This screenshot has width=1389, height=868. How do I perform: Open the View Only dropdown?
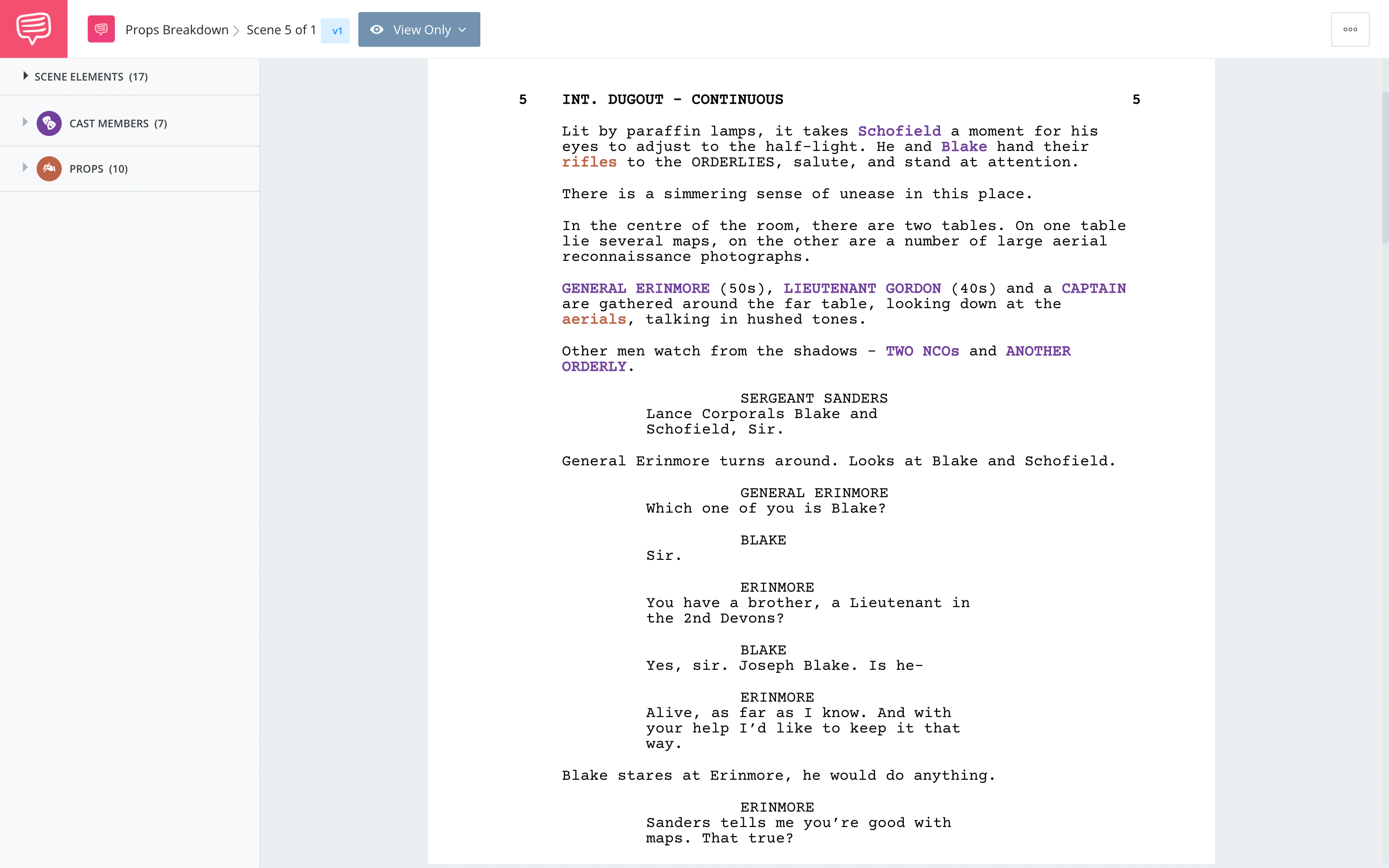pos(419,29)
